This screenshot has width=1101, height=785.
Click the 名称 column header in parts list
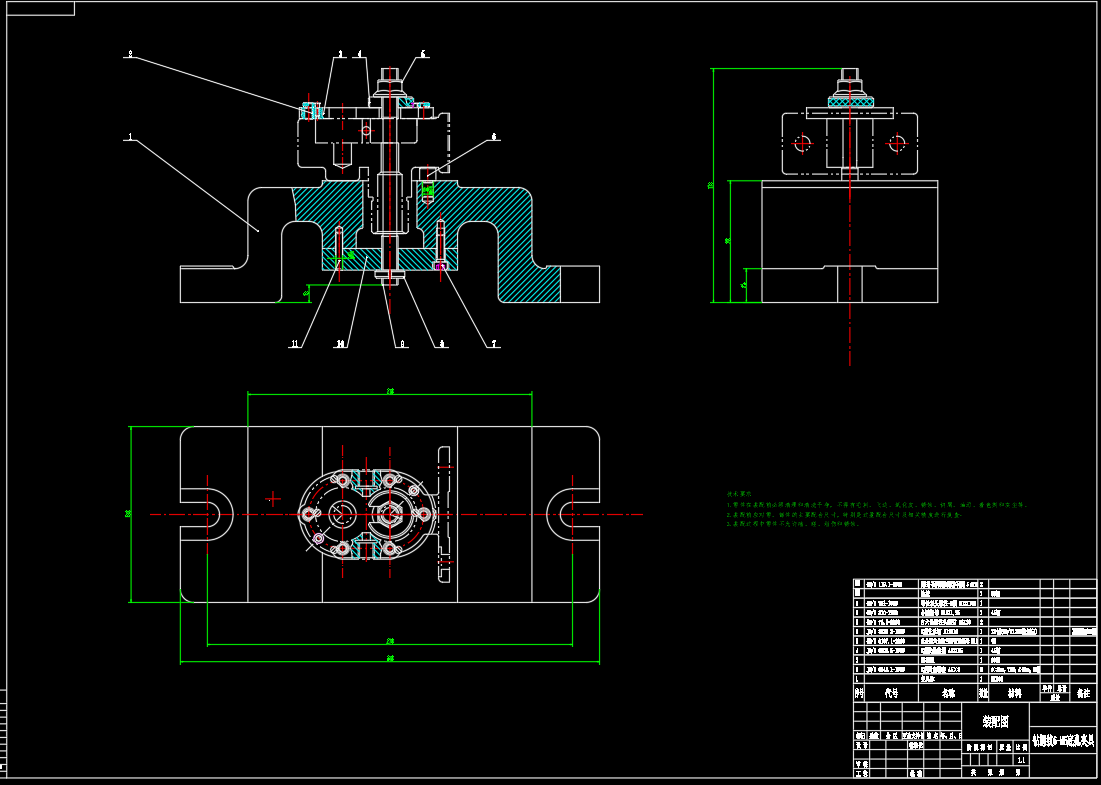point(948,692)
